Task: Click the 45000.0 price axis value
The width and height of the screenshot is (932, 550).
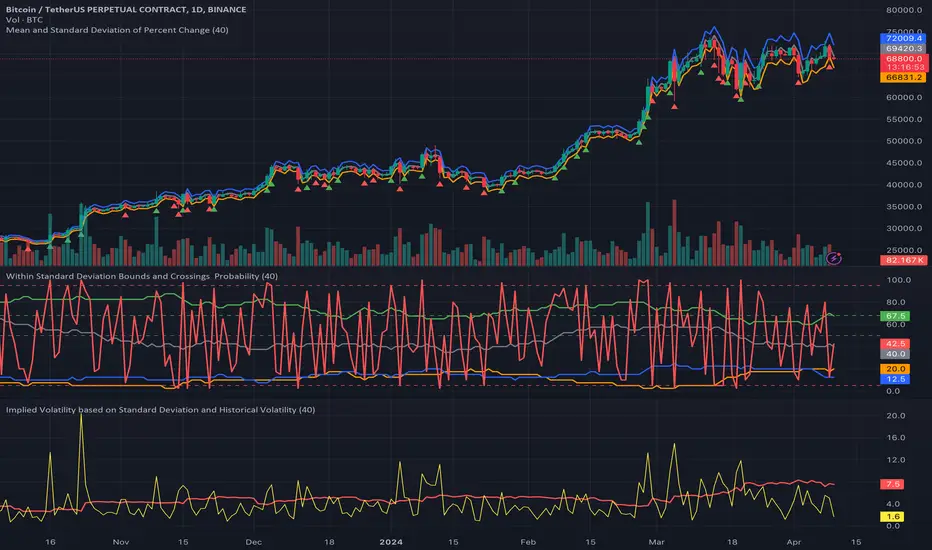Action: [x=903, y=163]
